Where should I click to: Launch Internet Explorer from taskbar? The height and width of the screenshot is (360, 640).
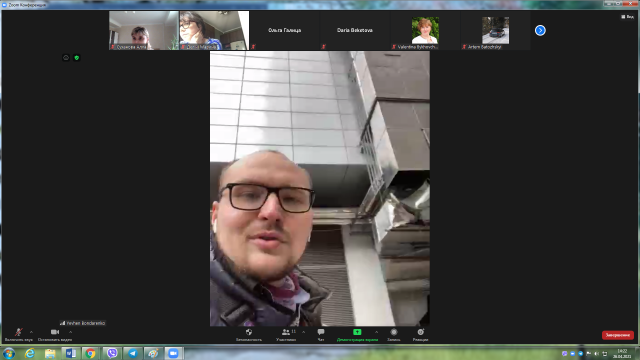tap(30, 353)
